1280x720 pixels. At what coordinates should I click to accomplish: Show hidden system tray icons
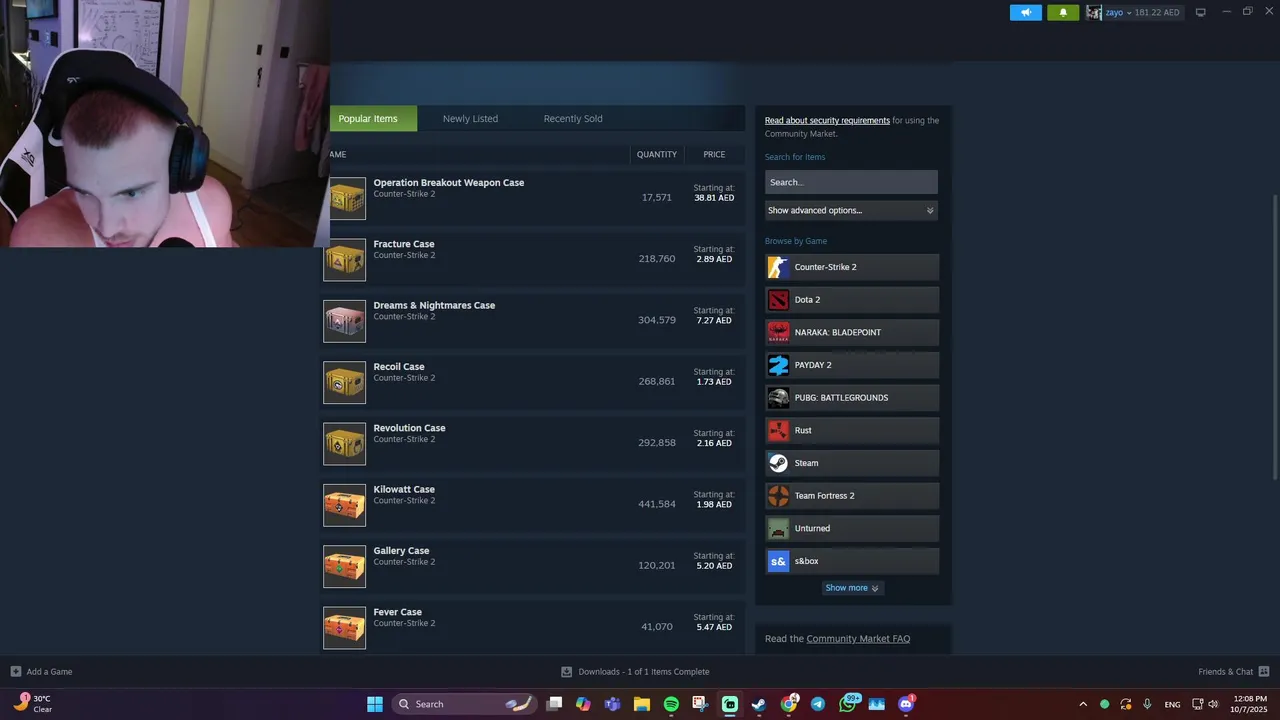(1082, 704)
